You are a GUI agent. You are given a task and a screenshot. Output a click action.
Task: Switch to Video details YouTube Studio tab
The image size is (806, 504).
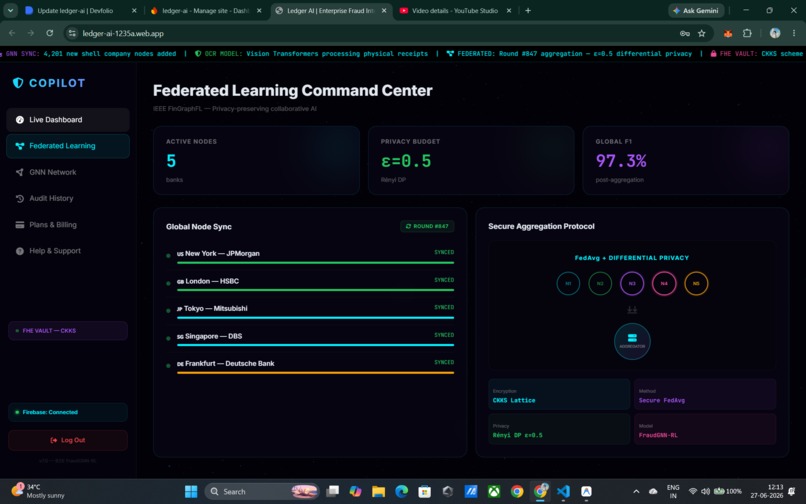[454, 10]
